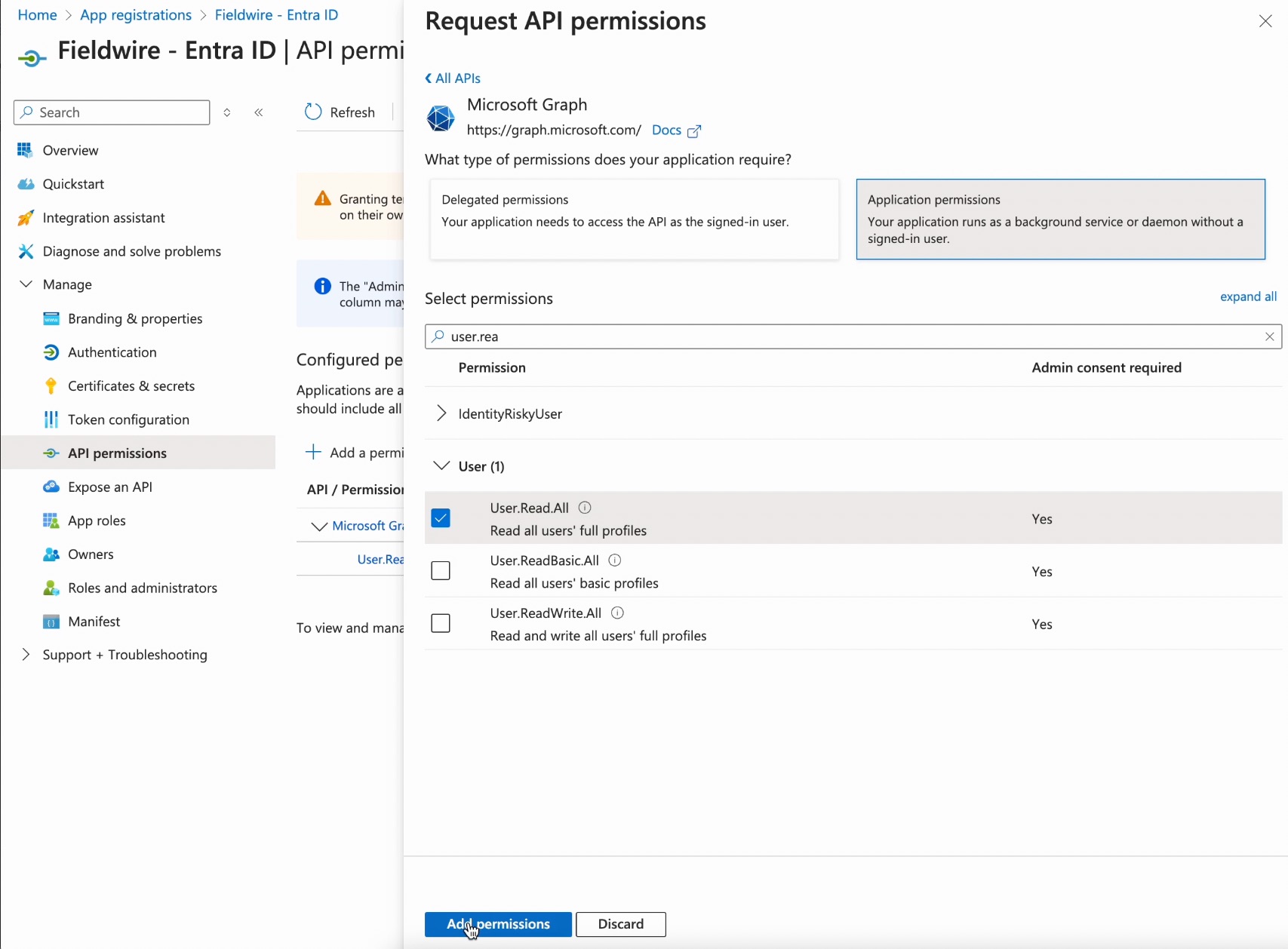Open the Quickstart cloud icon

coord(26,184)
